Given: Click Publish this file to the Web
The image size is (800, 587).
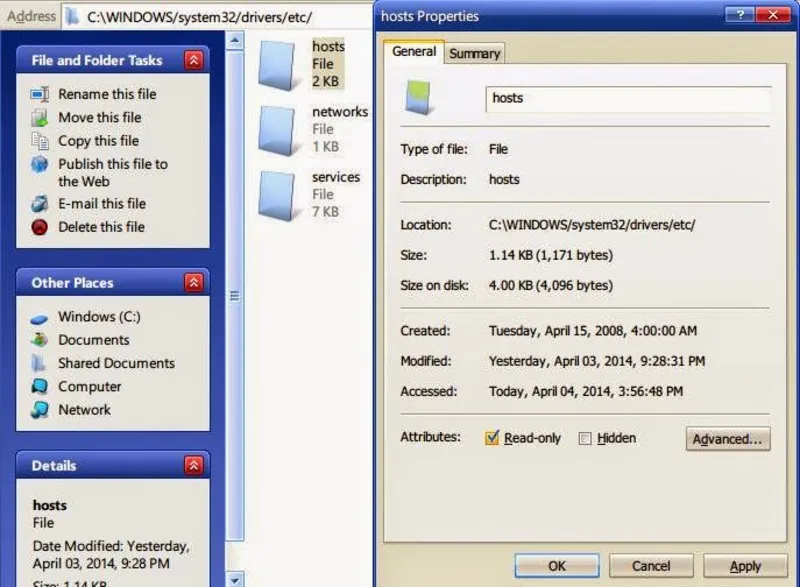Looking at the screenshot, I should (x=113, y=173).
